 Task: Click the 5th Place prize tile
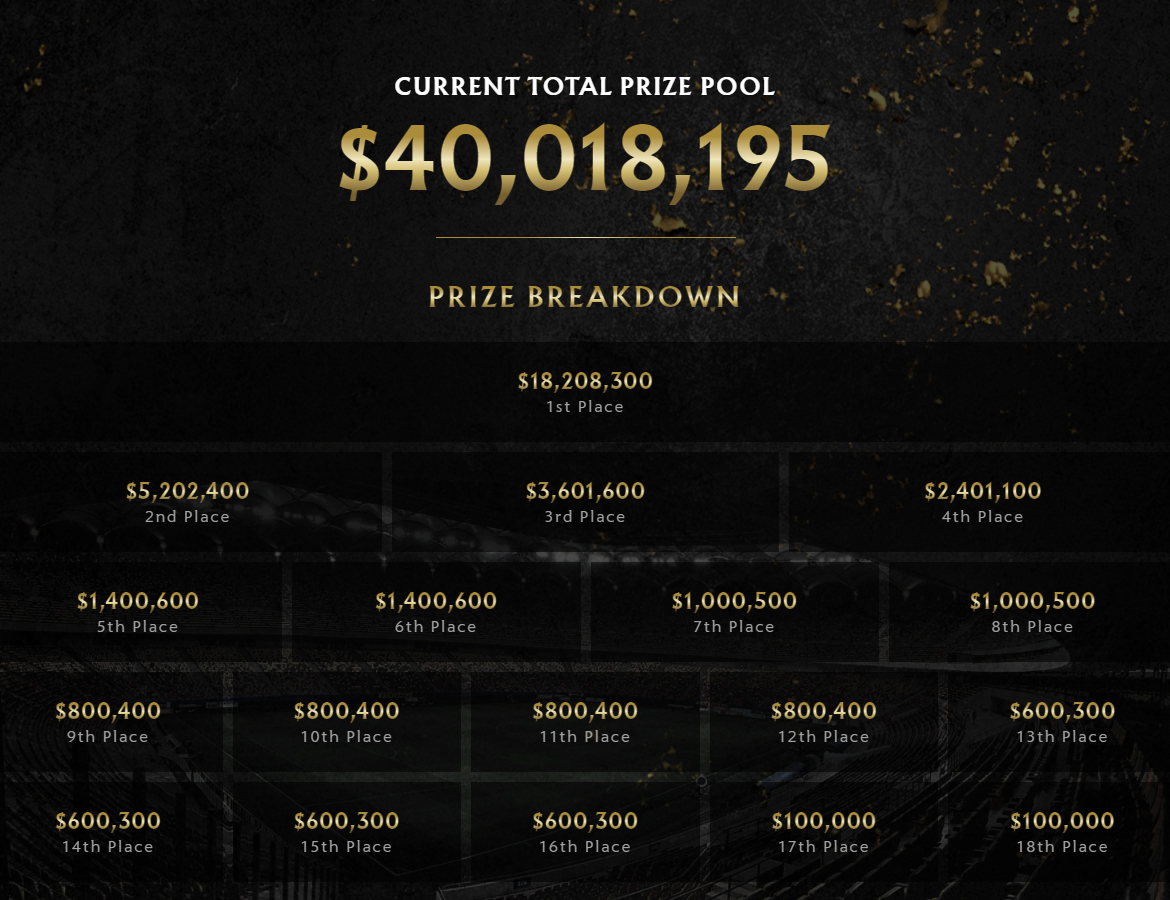140,612
